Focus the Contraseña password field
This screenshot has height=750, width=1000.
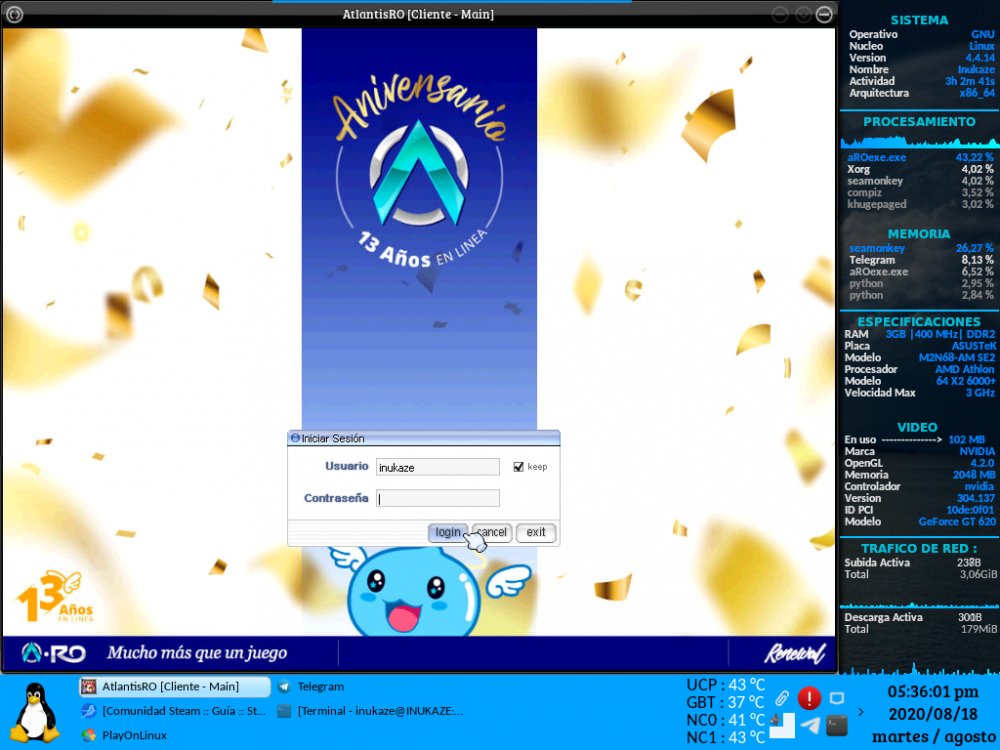(437, 497)
